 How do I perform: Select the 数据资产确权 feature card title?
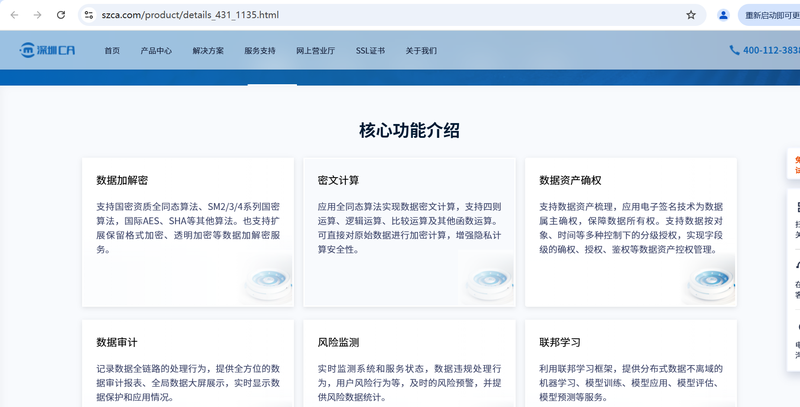[x=570, y=181]
